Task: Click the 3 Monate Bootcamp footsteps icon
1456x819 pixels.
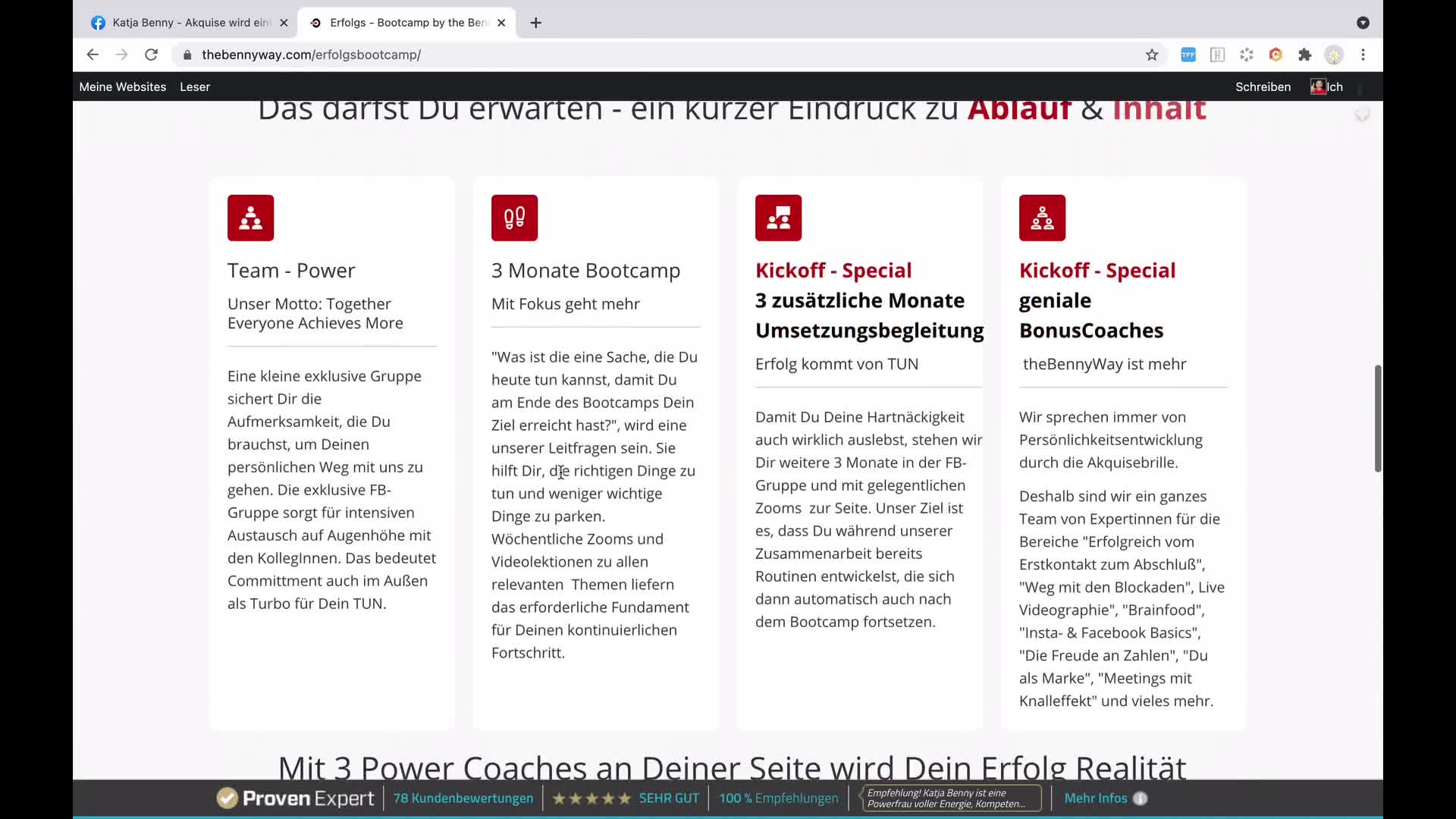Action: point(514,218)
